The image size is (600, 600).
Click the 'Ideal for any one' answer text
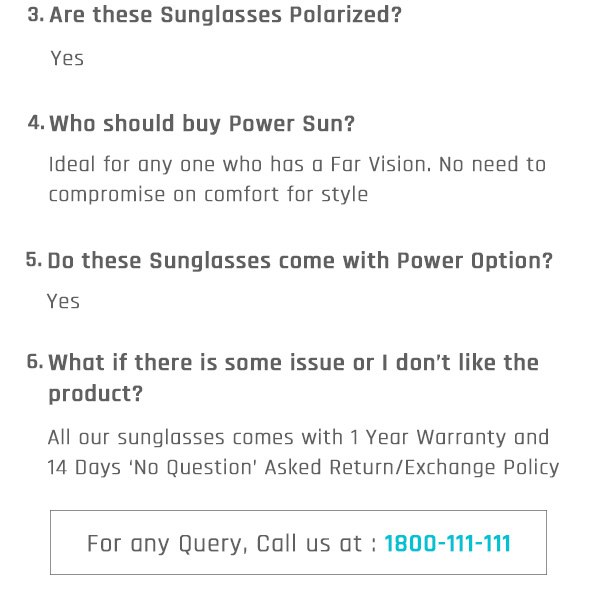(297, 179)
